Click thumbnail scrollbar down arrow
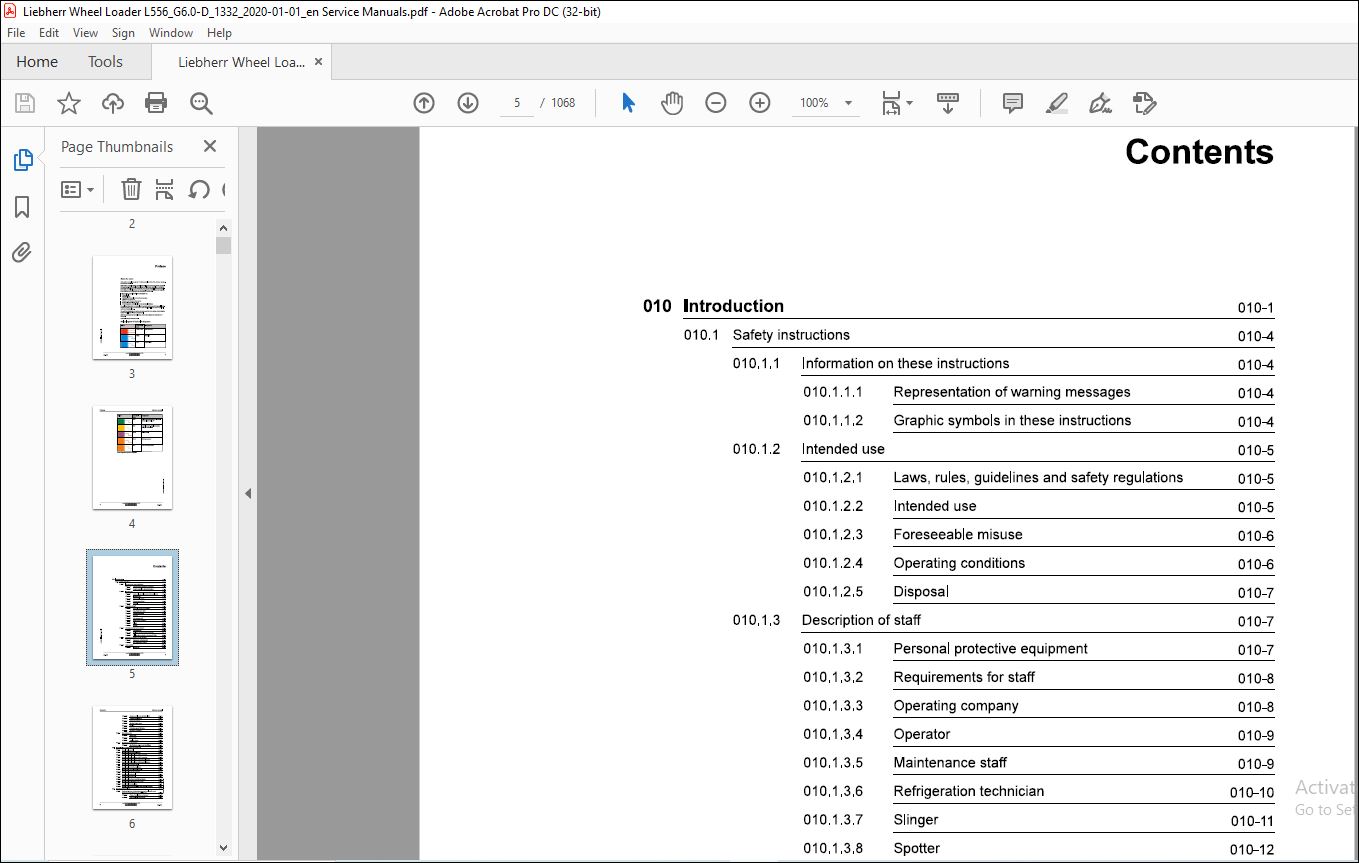1359x863 pixels. (223, 848)
